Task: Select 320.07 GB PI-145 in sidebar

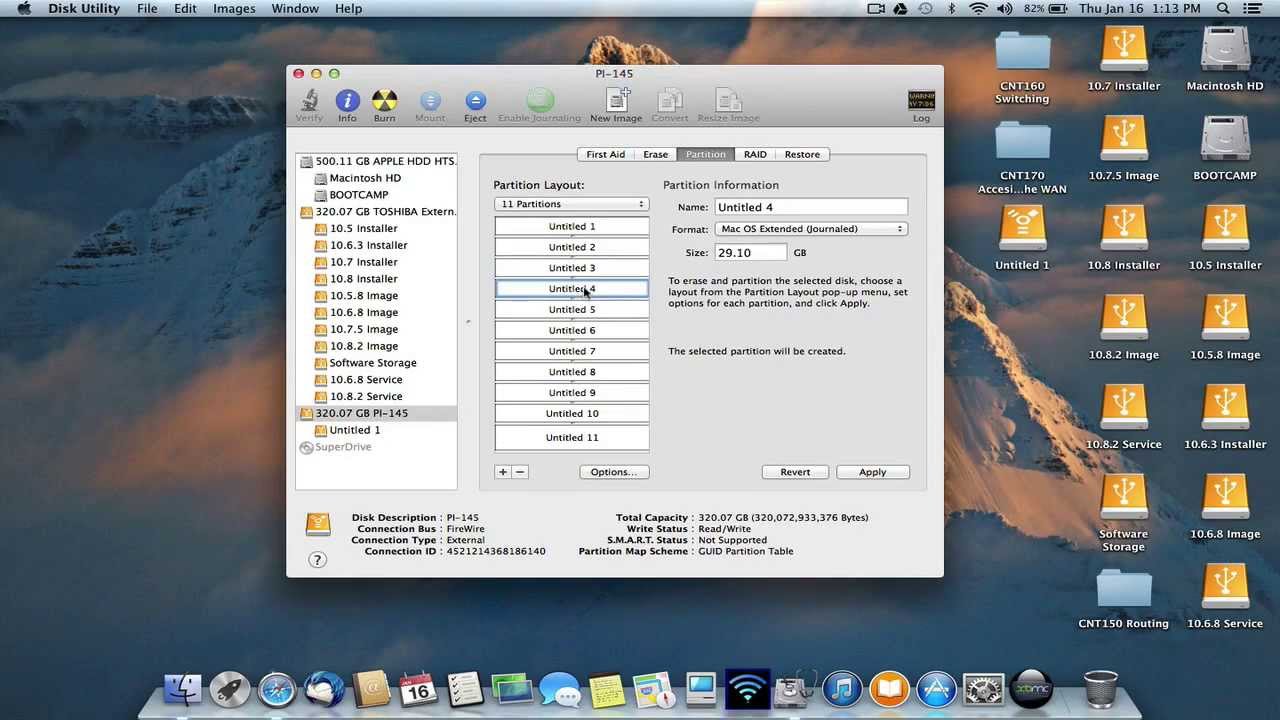Action: click(x=377, y=413)
